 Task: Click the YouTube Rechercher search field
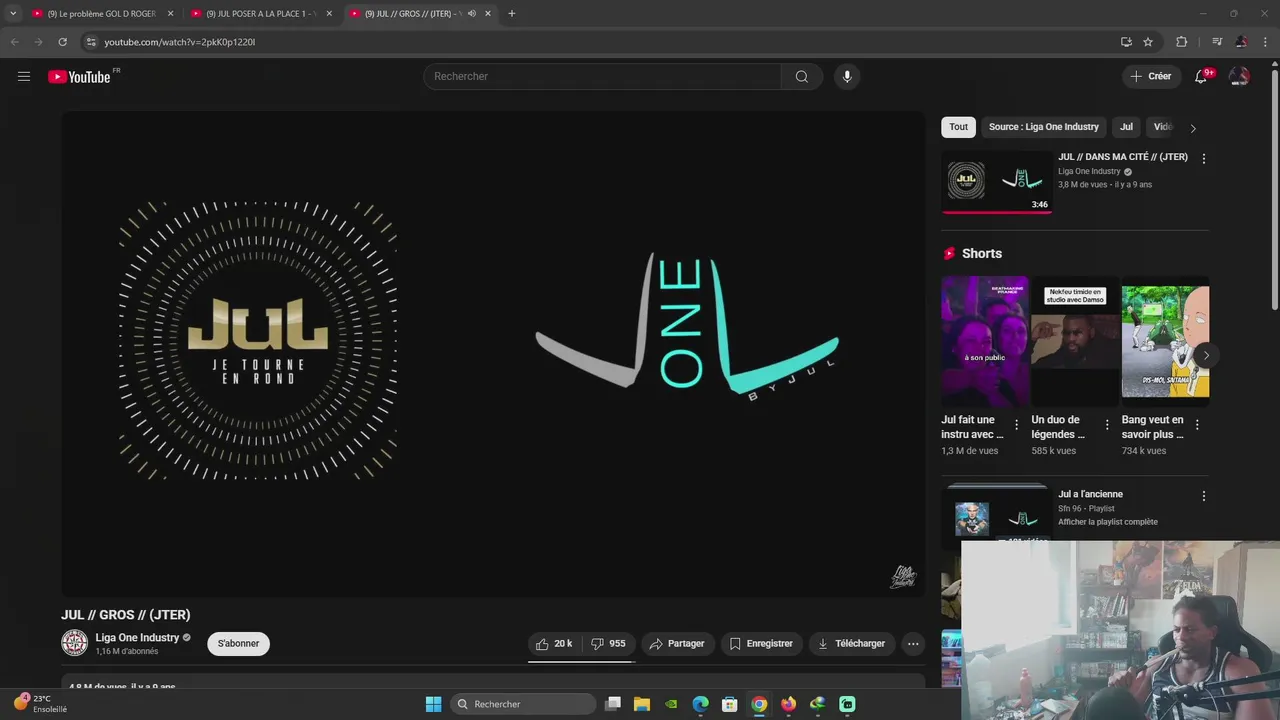pyautogui.click(x=602, y=77)
